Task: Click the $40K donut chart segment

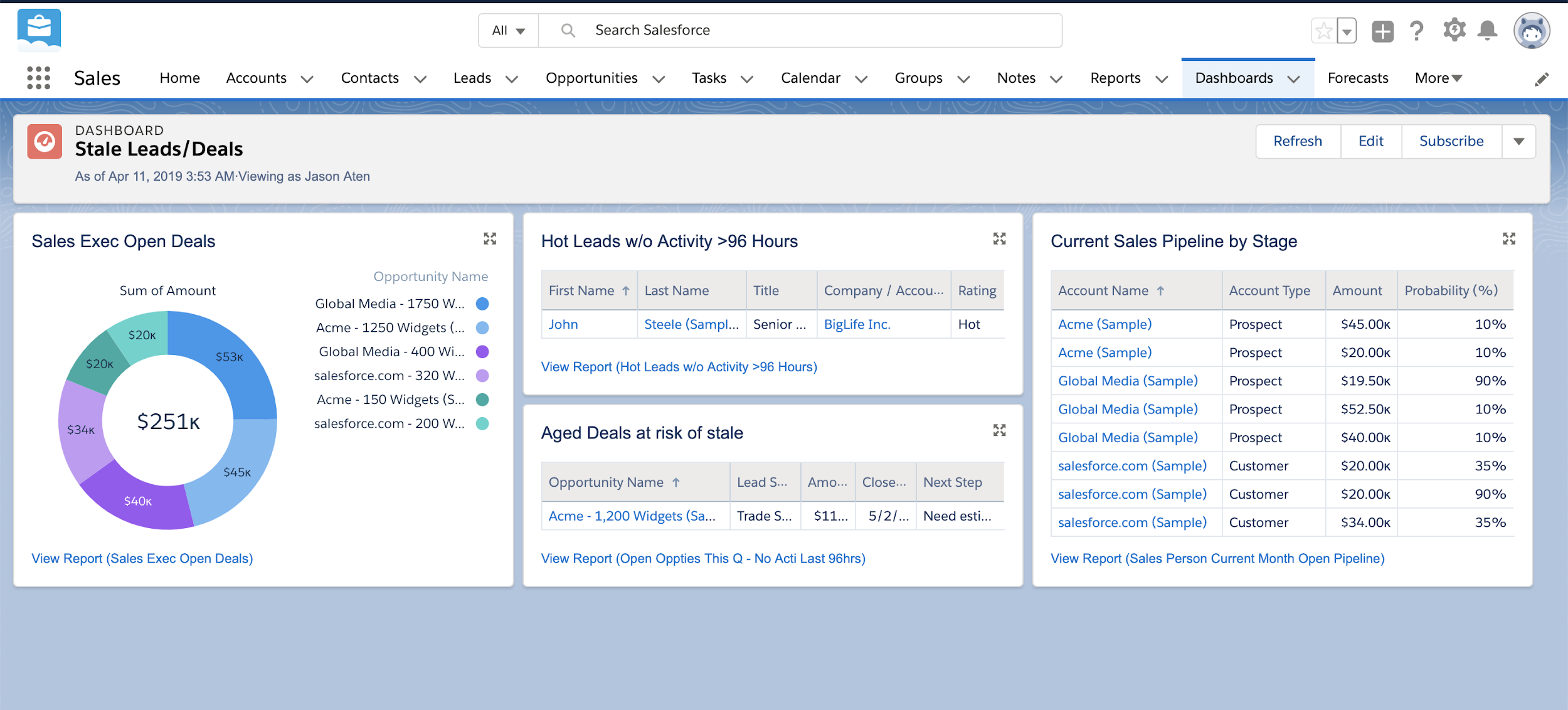Action: (137, 500)
